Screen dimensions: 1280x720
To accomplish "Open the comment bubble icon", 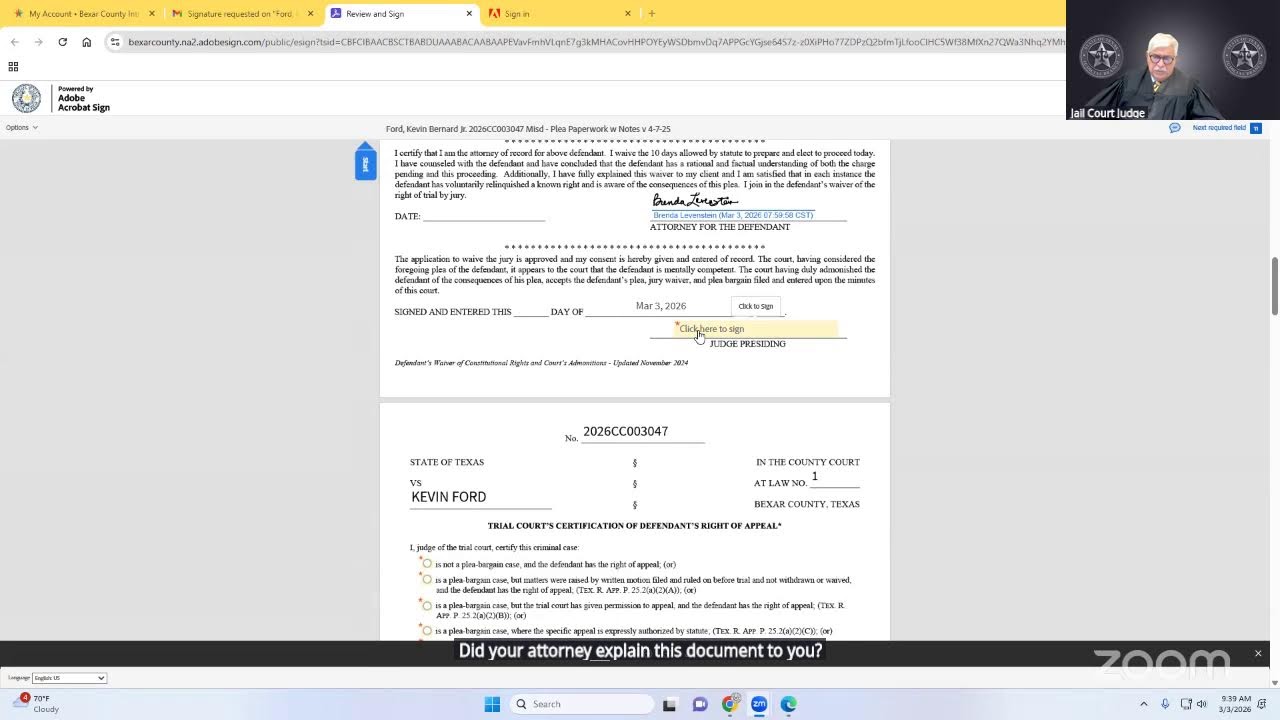I will coord(1174,128).
